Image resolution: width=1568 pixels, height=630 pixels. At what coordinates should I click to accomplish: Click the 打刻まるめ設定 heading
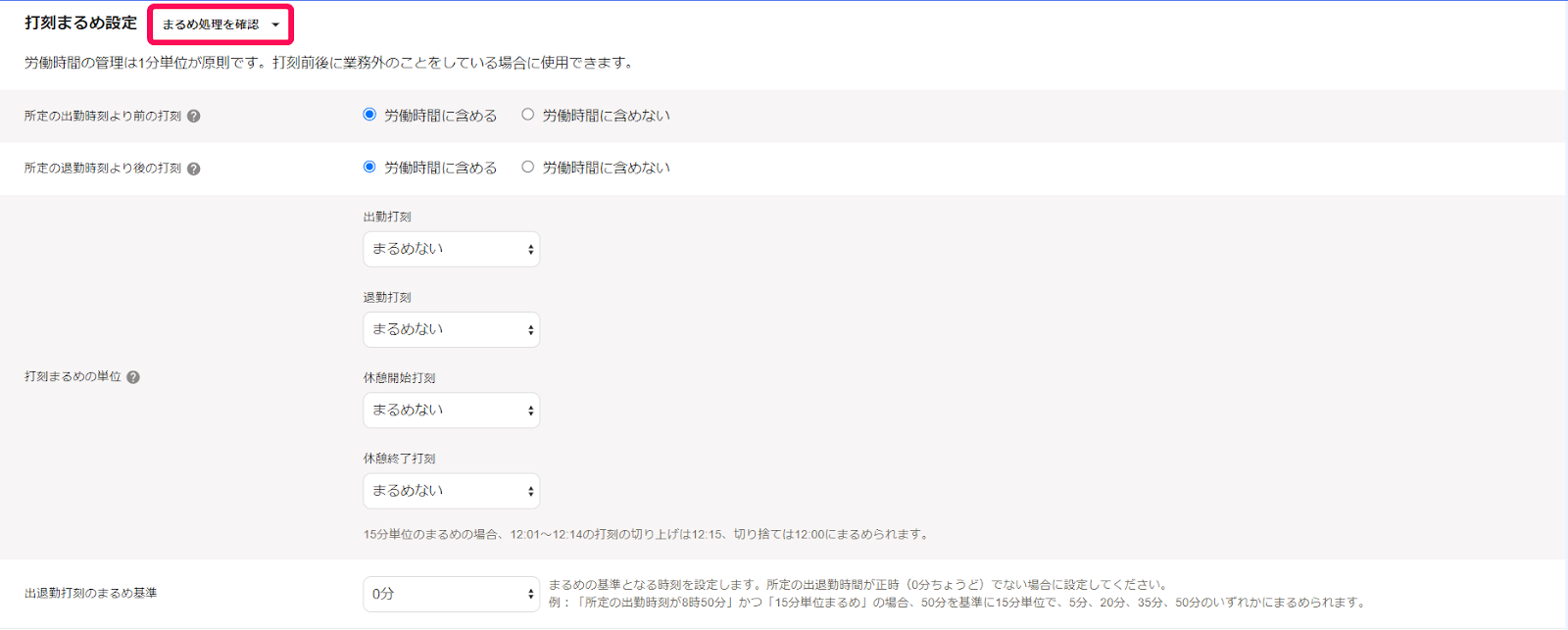tap(81, 23)
